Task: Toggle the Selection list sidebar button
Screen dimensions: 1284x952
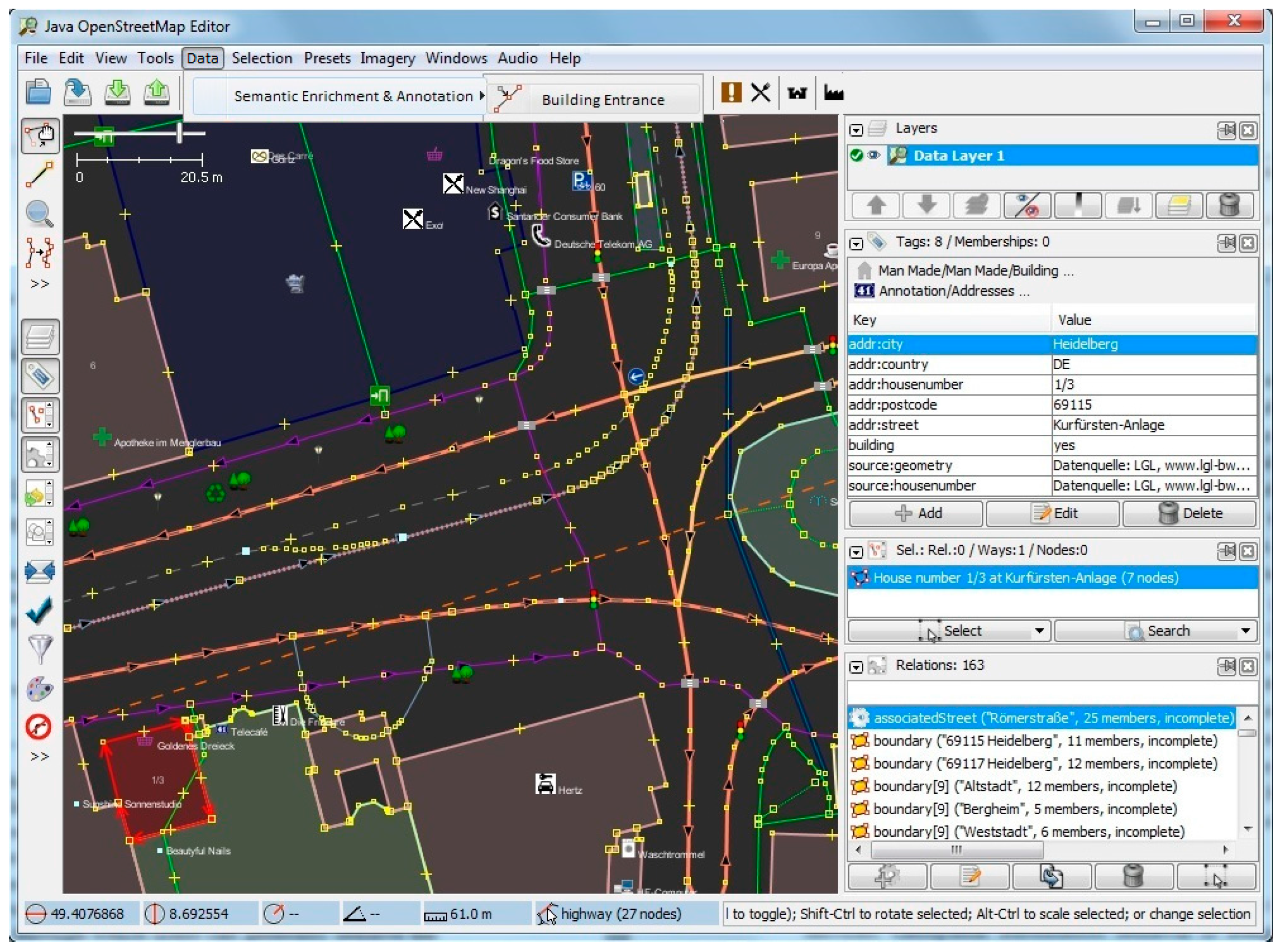Action: point(40,415)
